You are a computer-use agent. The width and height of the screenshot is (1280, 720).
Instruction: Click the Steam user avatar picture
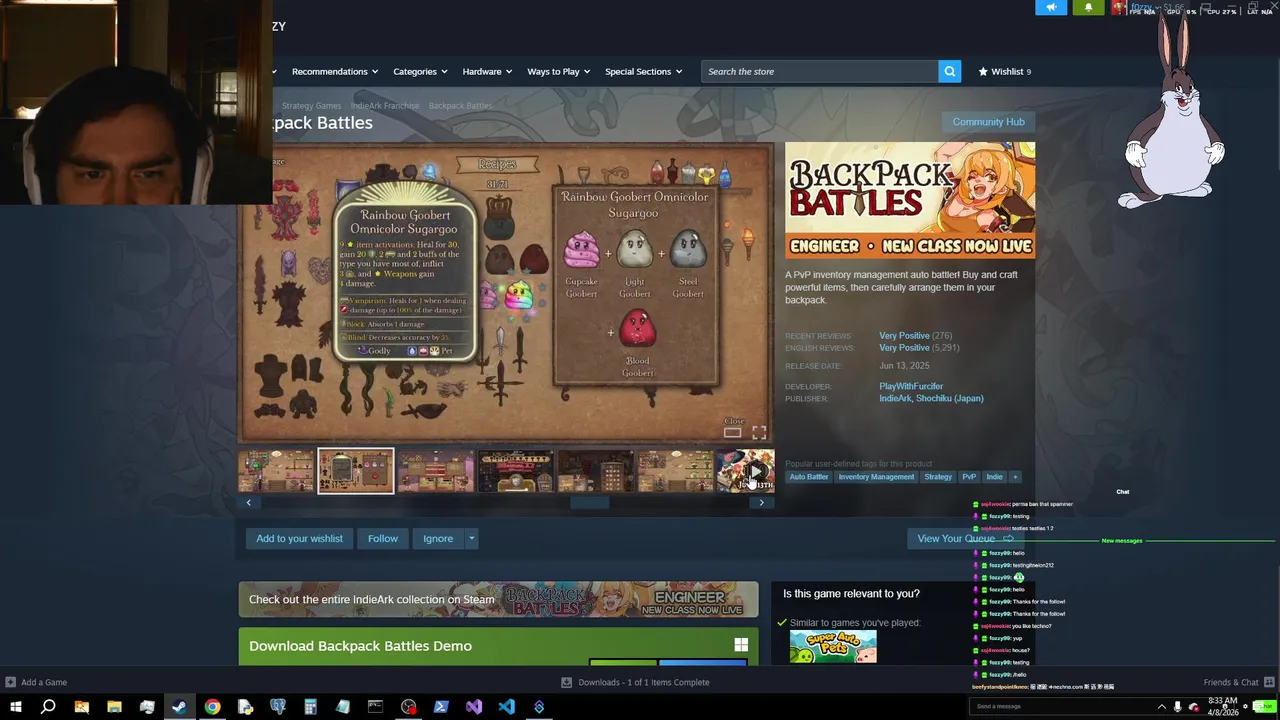pos(1120,7)
